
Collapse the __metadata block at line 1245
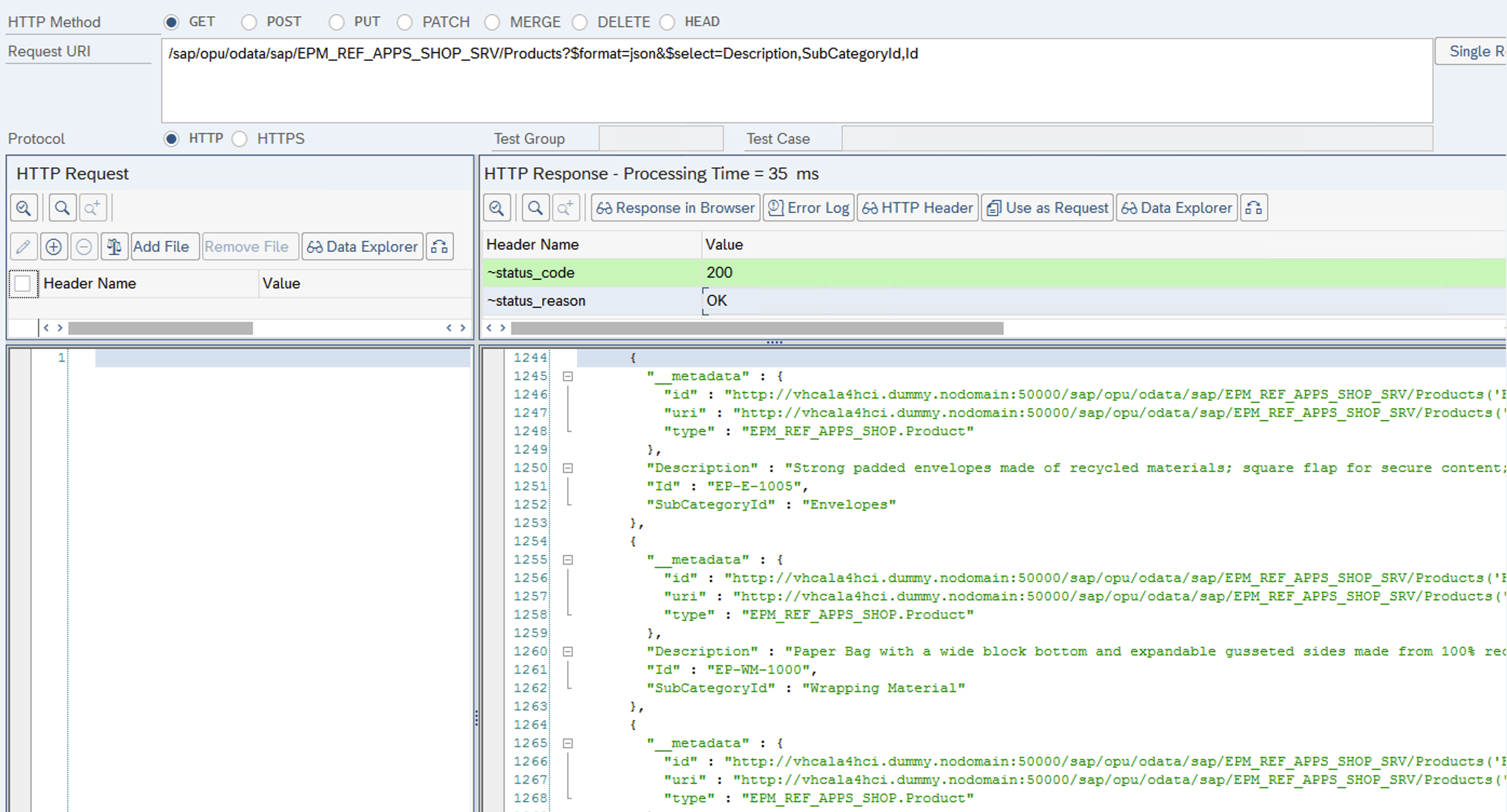(x=568, y=376)
